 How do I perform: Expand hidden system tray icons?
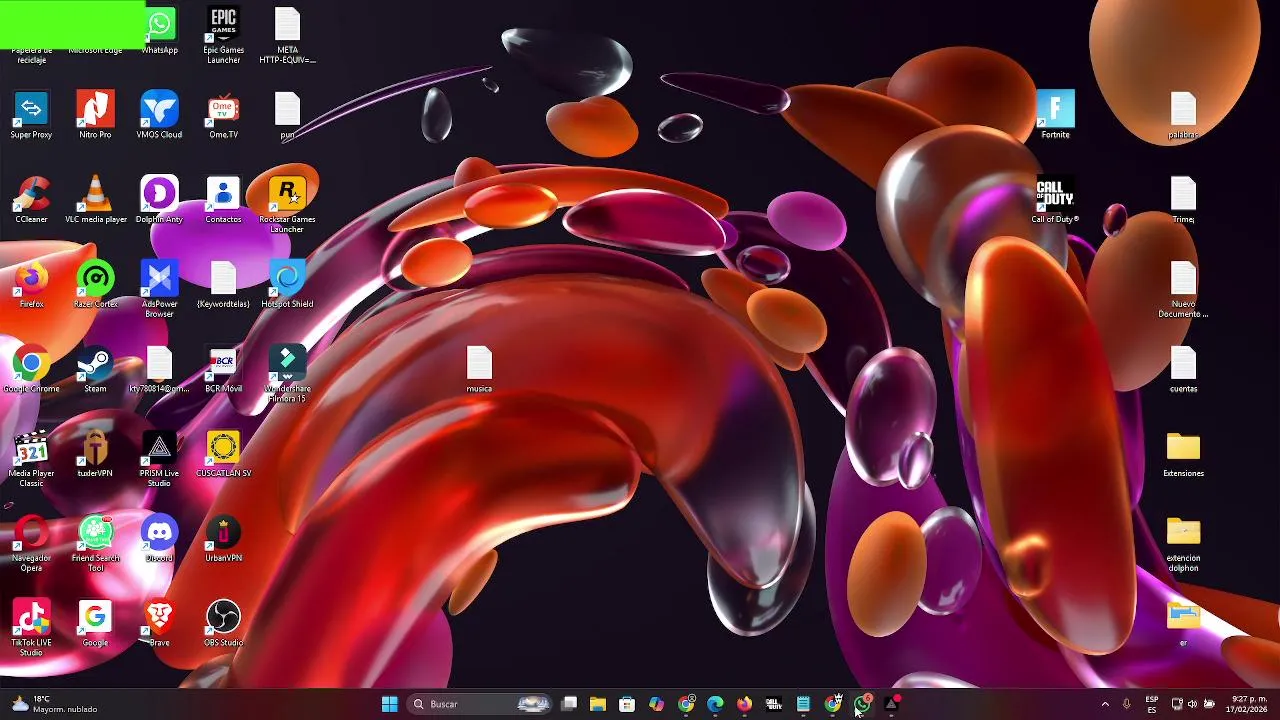pyautogui.click(x=1105, y=704)
